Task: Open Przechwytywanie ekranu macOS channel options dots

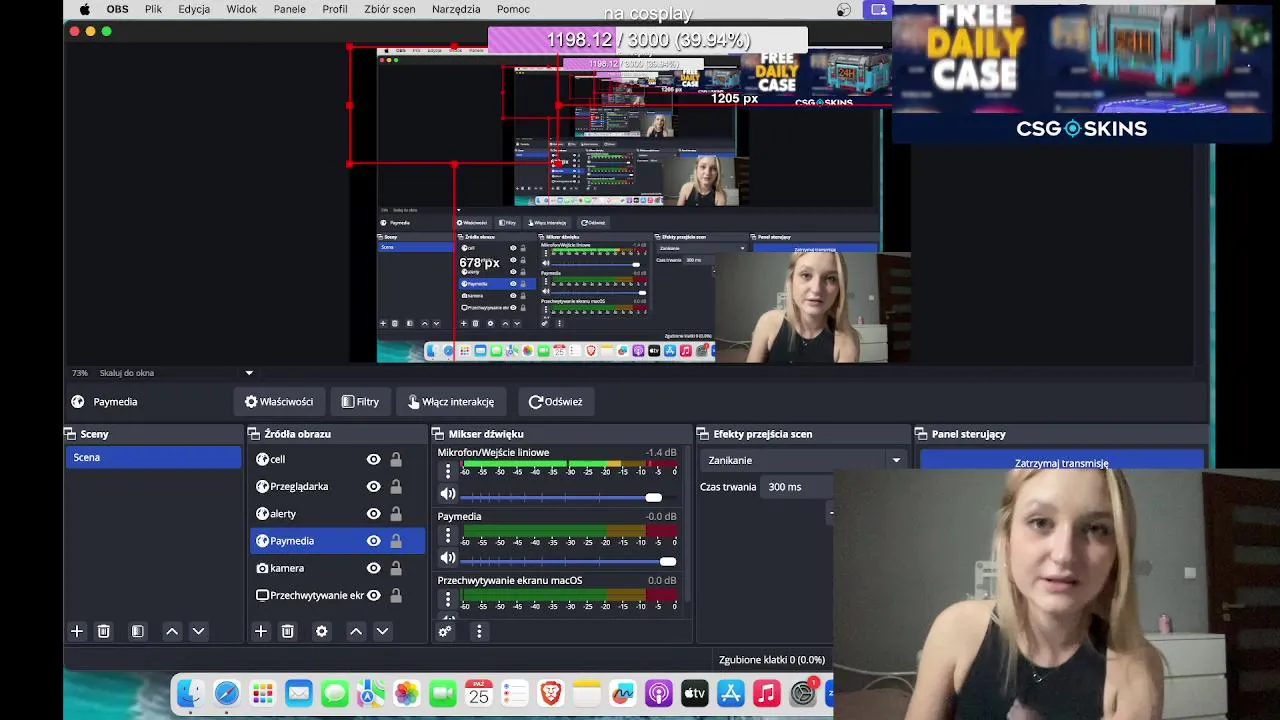Action: point(448,599)
